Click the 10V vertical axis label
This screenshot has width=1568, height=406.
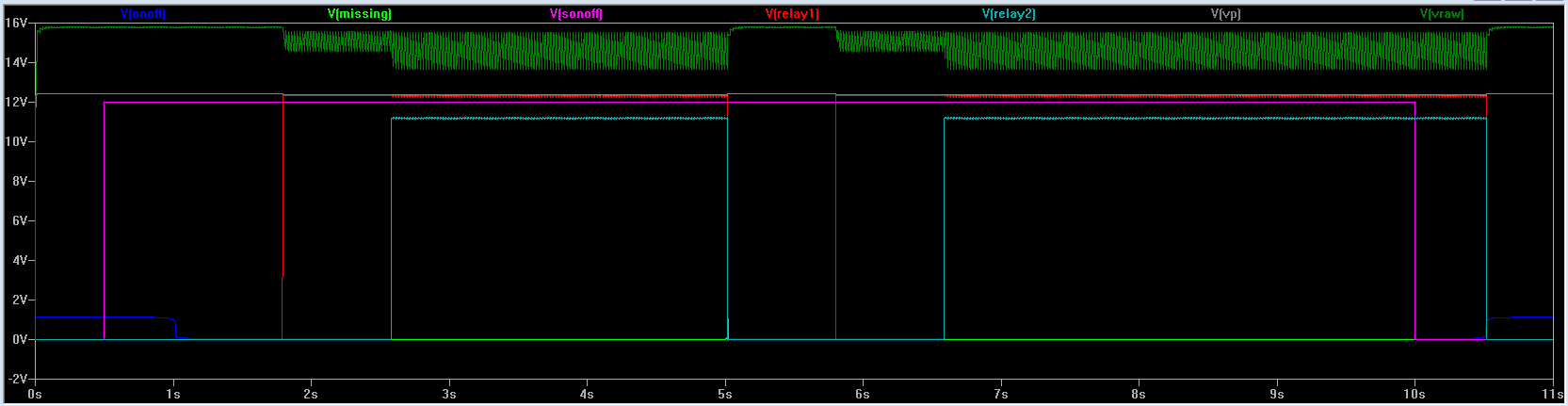[17, 141]
